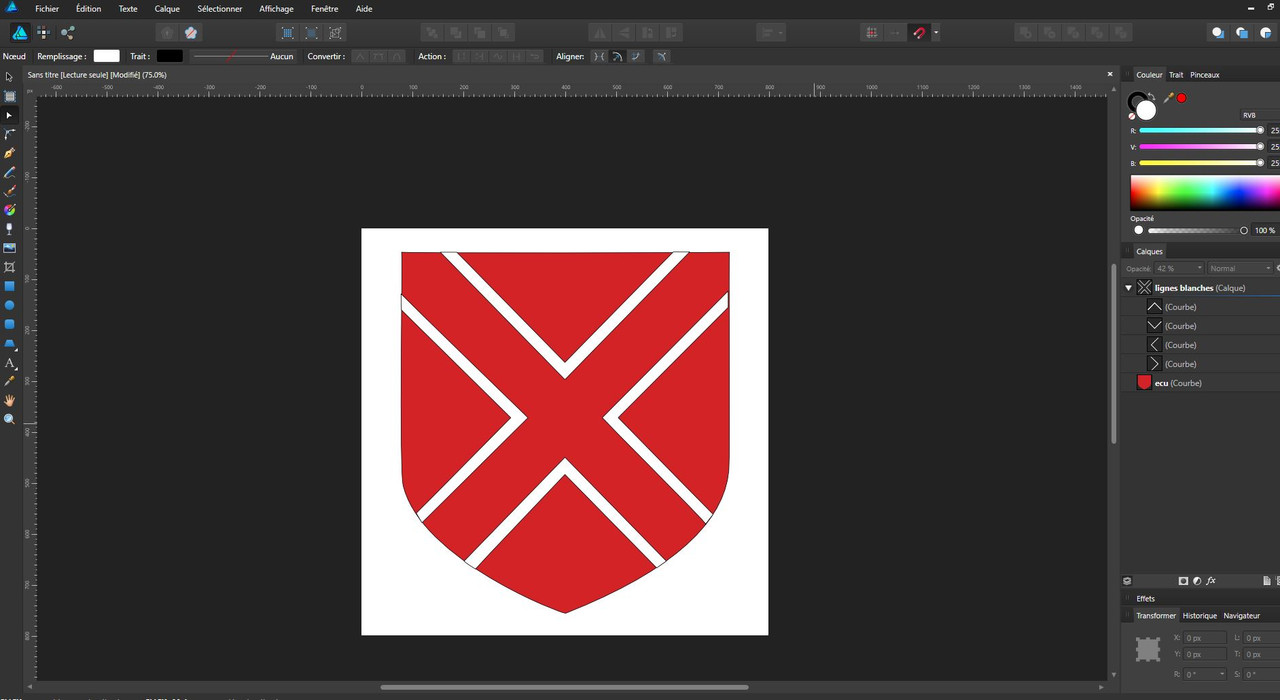Open the Fenêtre menu

click(x=324, y=9)
